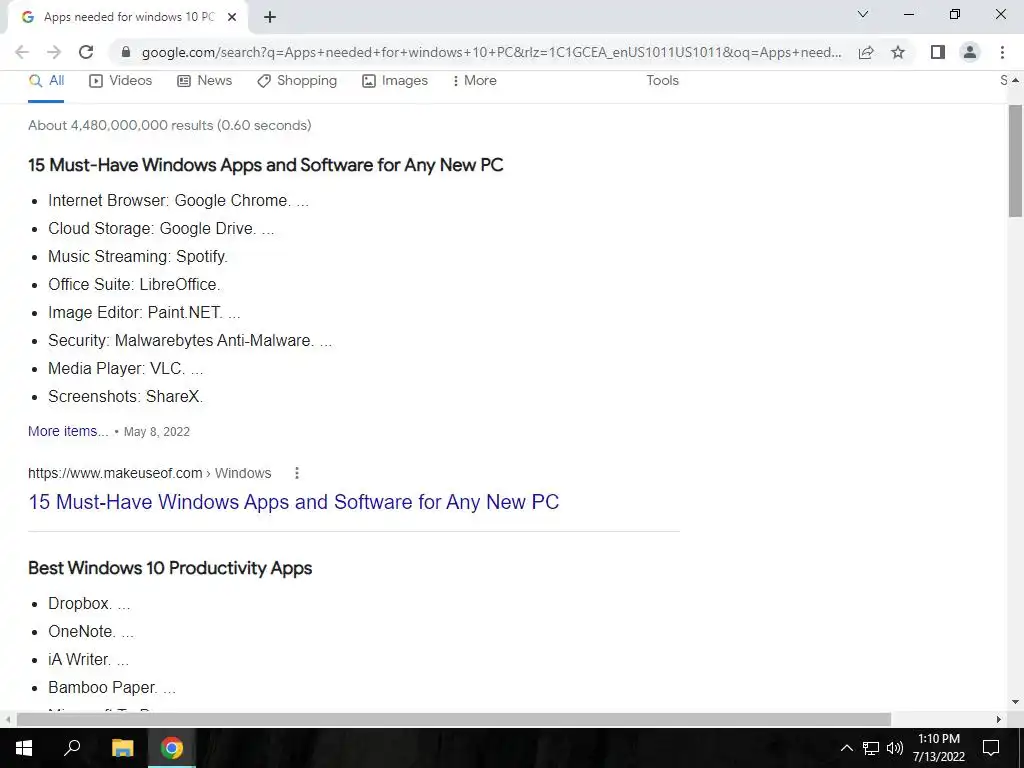Click 'Music Streaming: Spotify' list item
This screenshot has width=1024, height=768.
pyautogui.click(x=138, y=257)
